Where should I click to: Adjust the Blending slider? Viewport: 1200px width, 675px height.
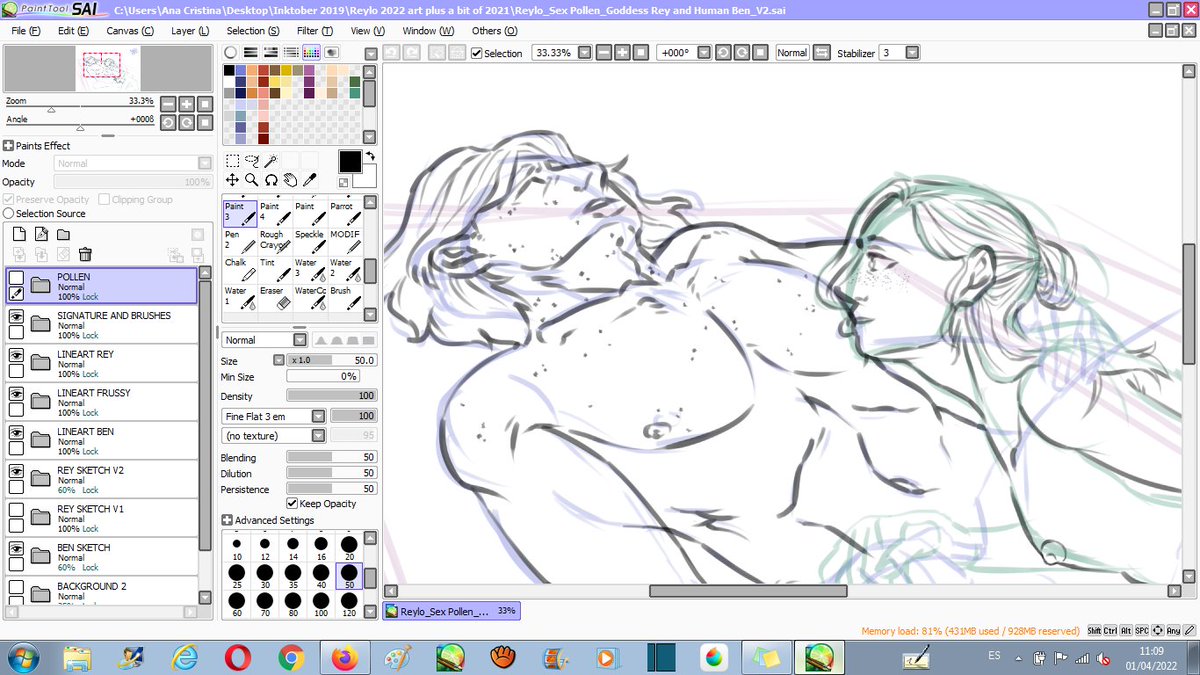pyautogui.click(x=331, y=458)
